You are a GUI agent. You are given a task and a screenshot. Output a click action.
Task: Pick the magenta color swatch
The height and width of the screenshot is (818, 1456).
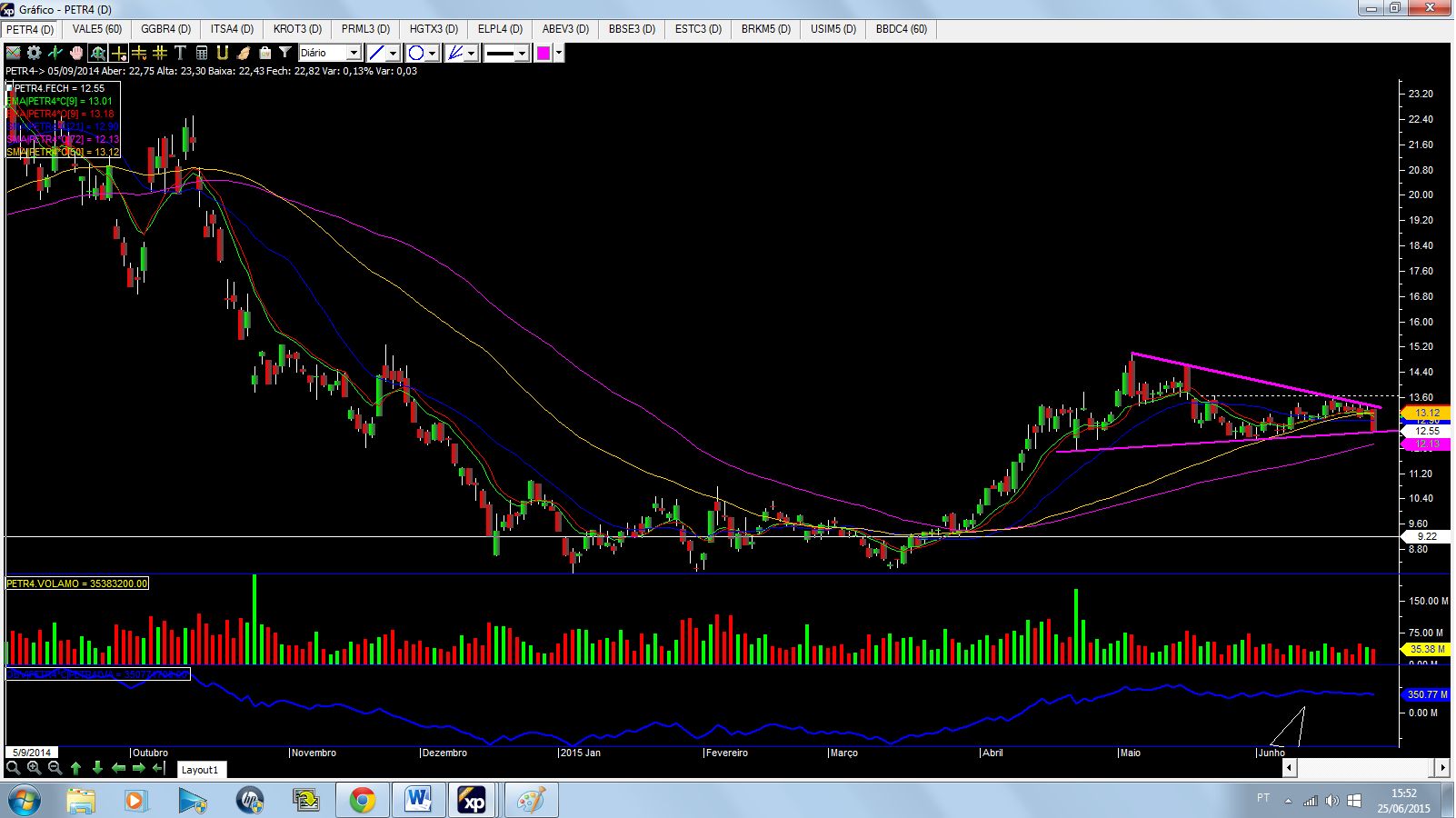click(x=544, y=53)
